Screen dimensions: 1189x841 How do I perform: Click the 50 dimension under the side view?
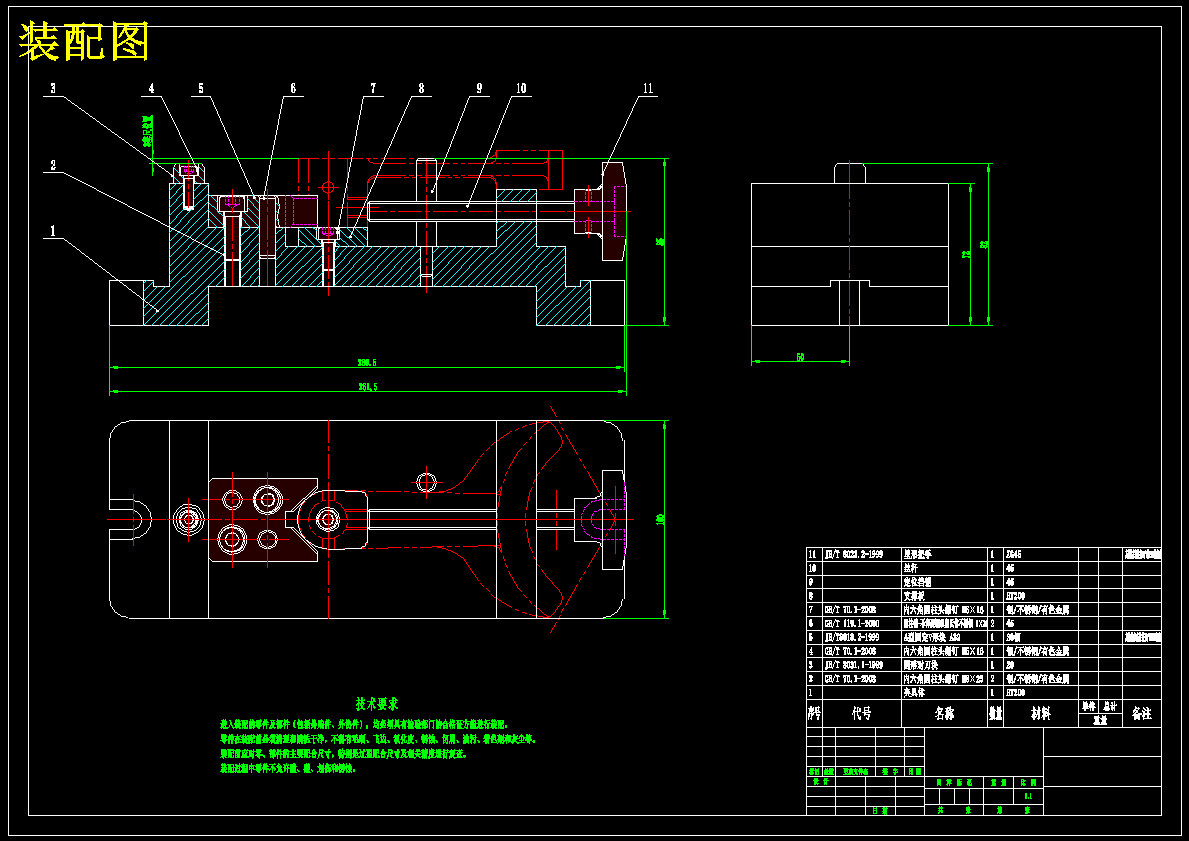click(800, 356)
